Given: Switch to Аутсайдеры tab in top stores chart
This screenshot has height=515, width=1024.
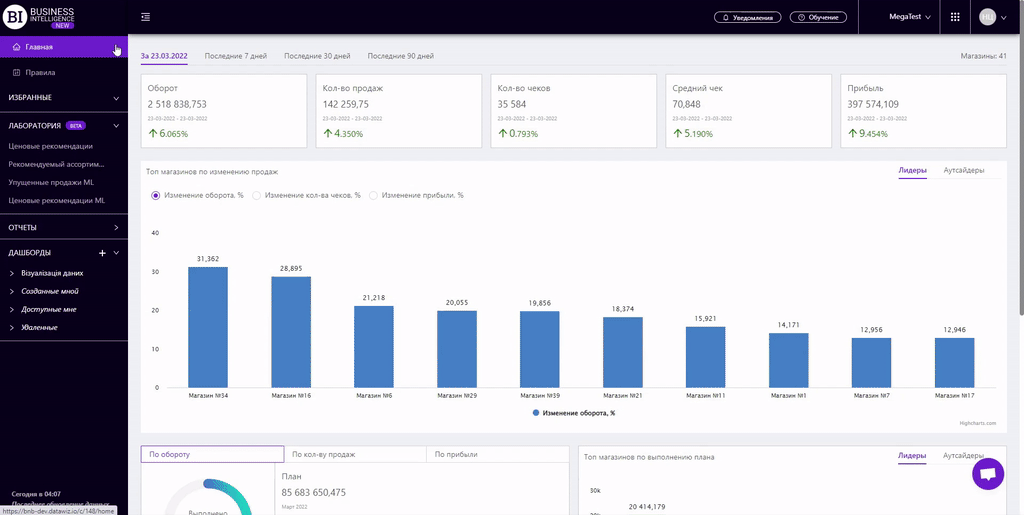Looking at the screenshot, I should (x=963, y=171).
